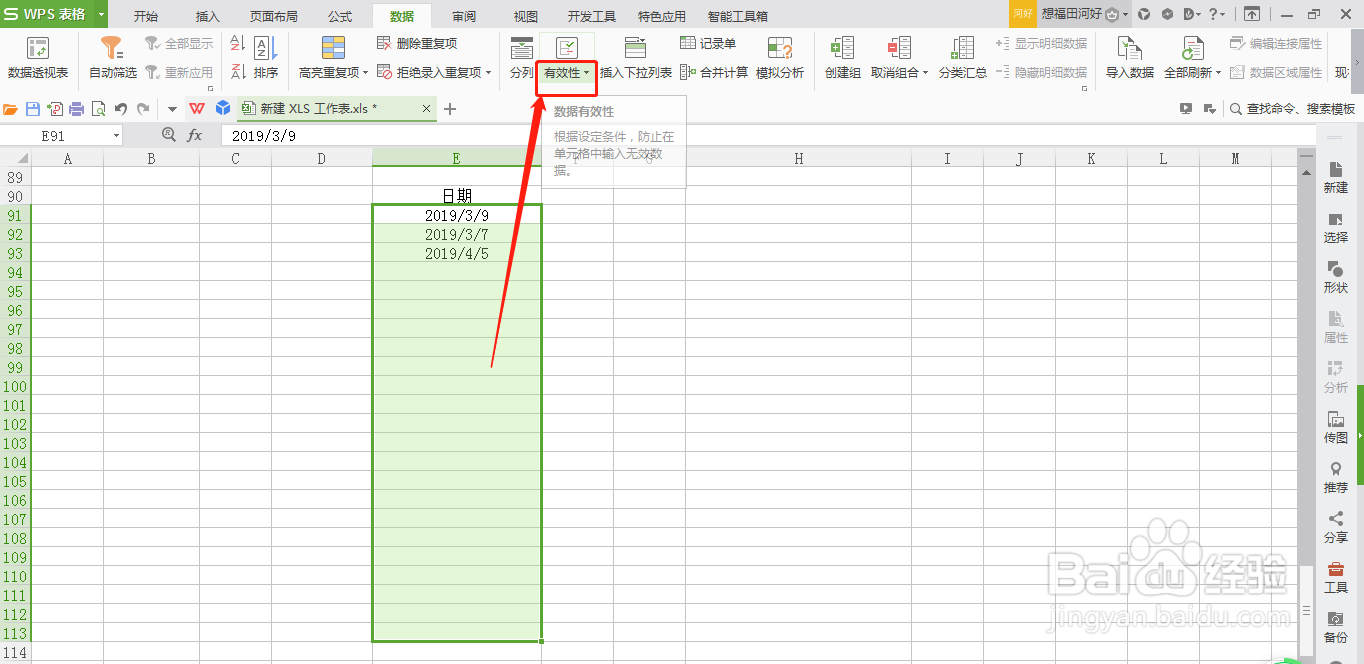The height and width of the screenshot is (664, 1364).
Task: Click 分享 in the right sidebar
Action: 1335,528
